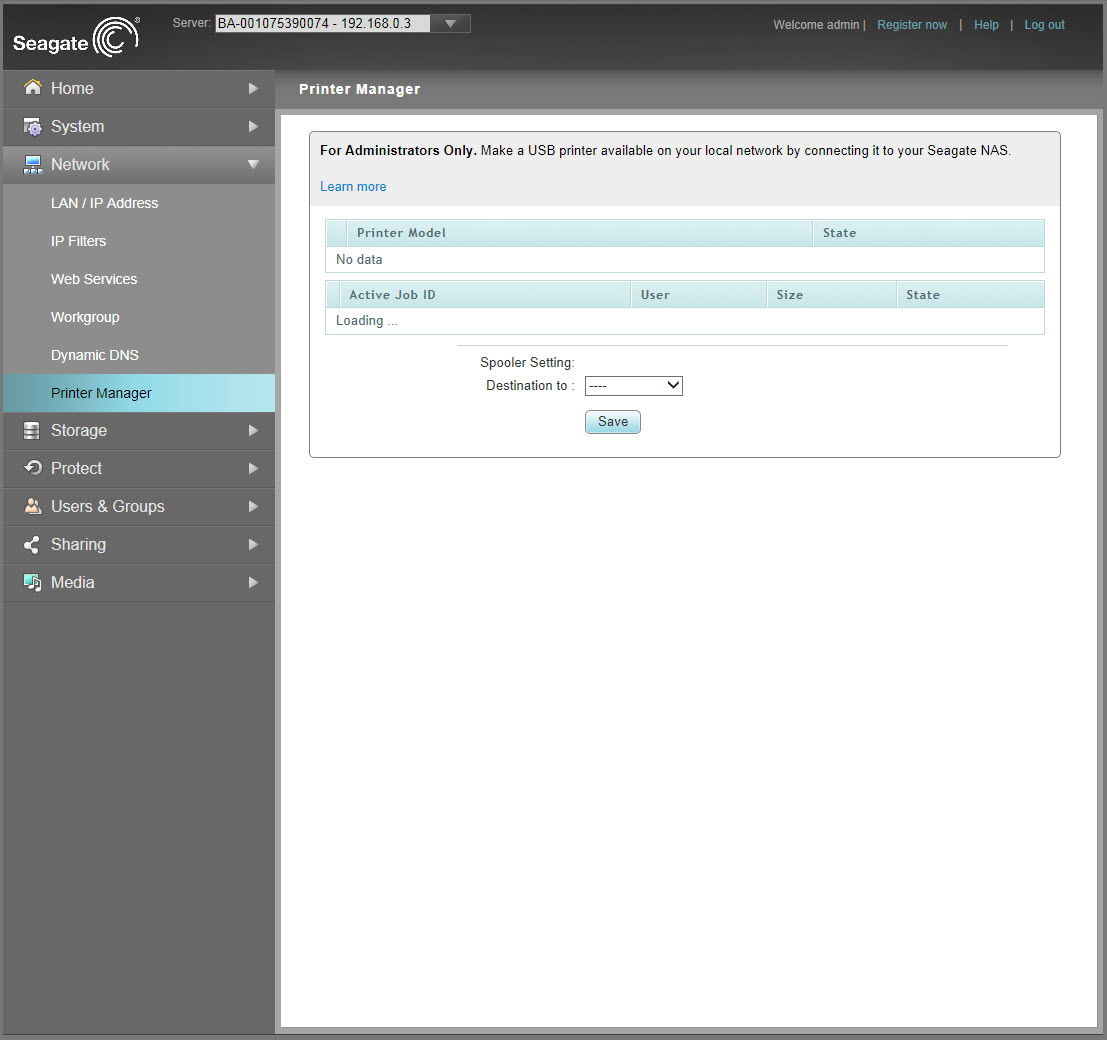
Task: Open the Media menu label
Action: [x=73, y=582]
